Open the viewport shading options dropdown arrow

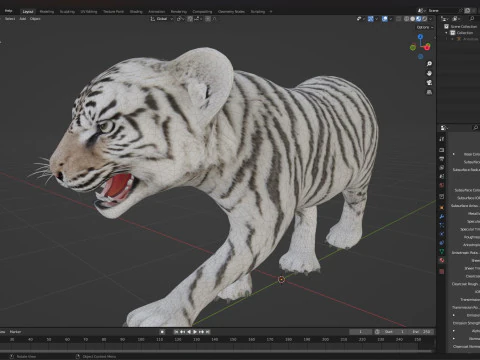click(431, 19)
